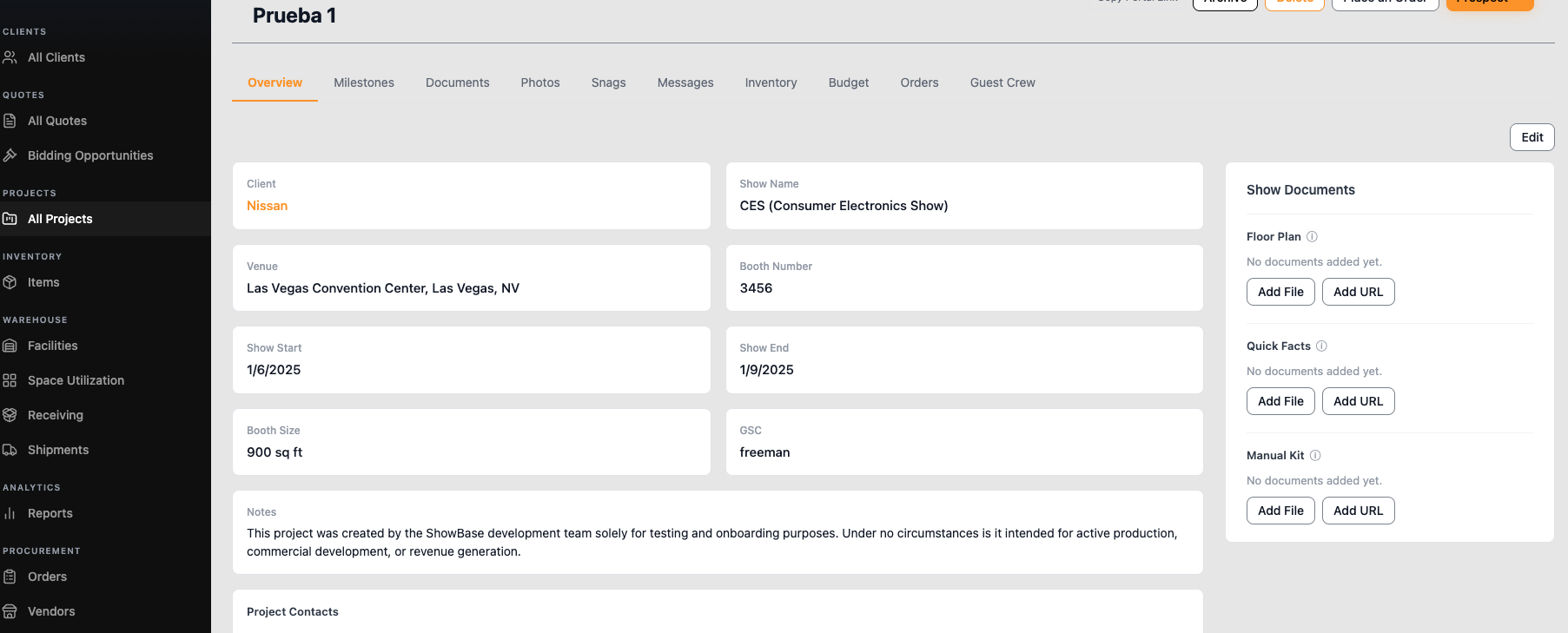Add File under Manual Kit

click(x=1280, y=511)
